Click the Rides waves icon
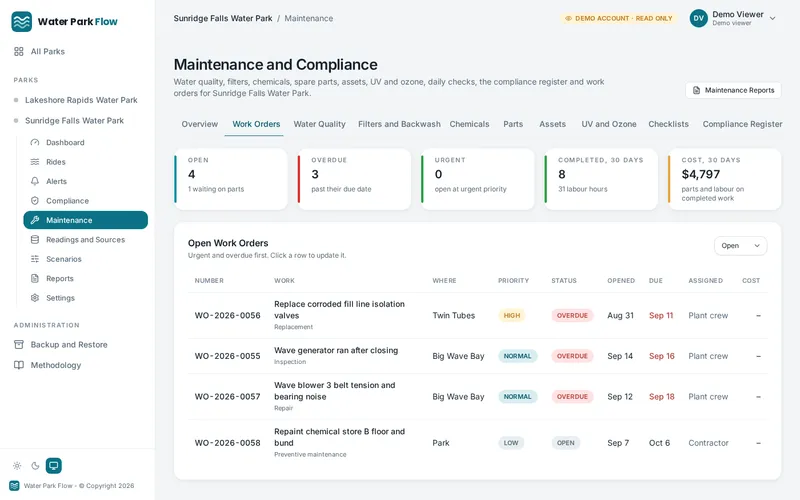The width and height of the screenshot is (800, 500). (x=35, y=162)
